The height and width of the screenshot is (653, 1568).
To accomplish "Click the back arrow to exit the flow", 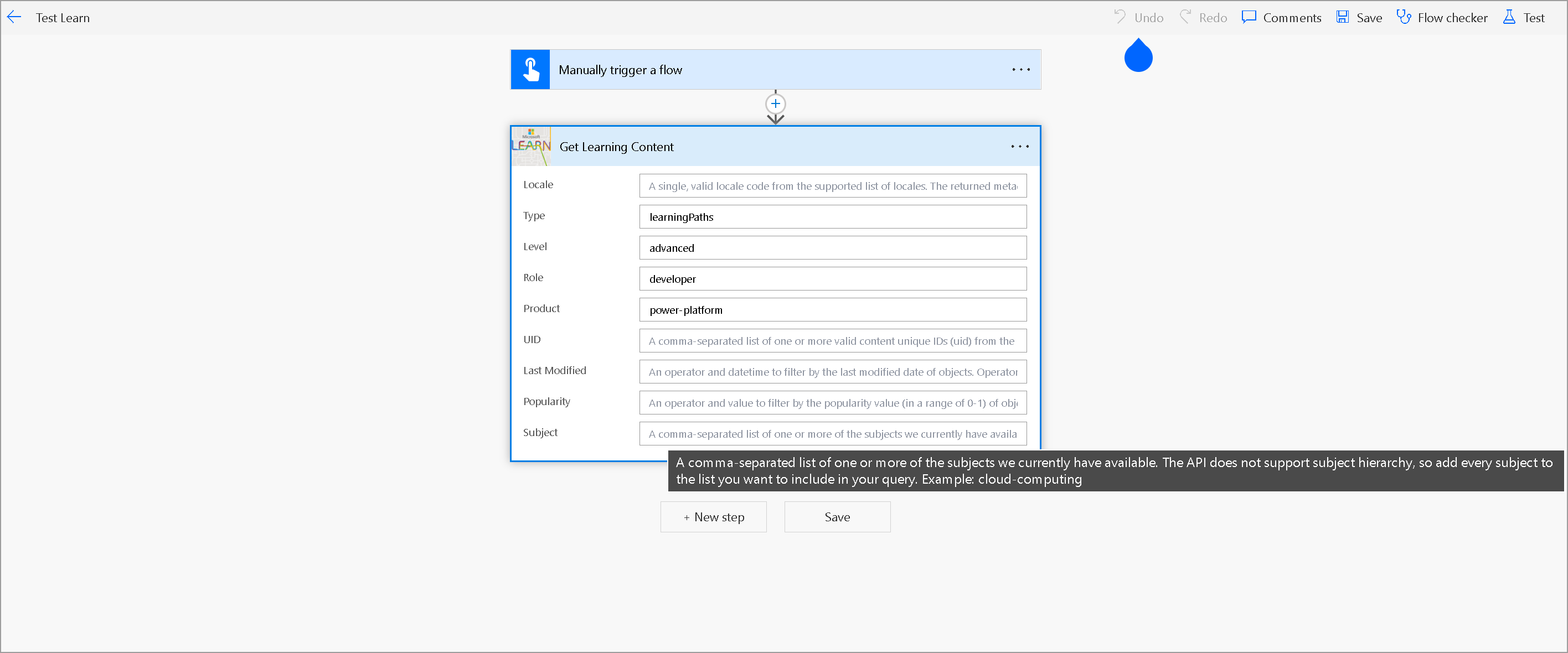I will pyautogui.click(x=13, y=17).
